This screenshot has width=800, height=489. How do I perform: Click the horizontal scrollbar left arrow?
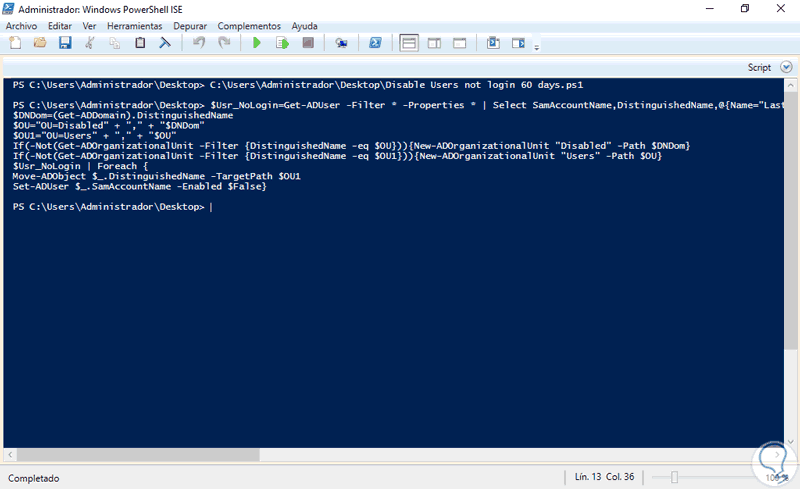tap(10, 454)
